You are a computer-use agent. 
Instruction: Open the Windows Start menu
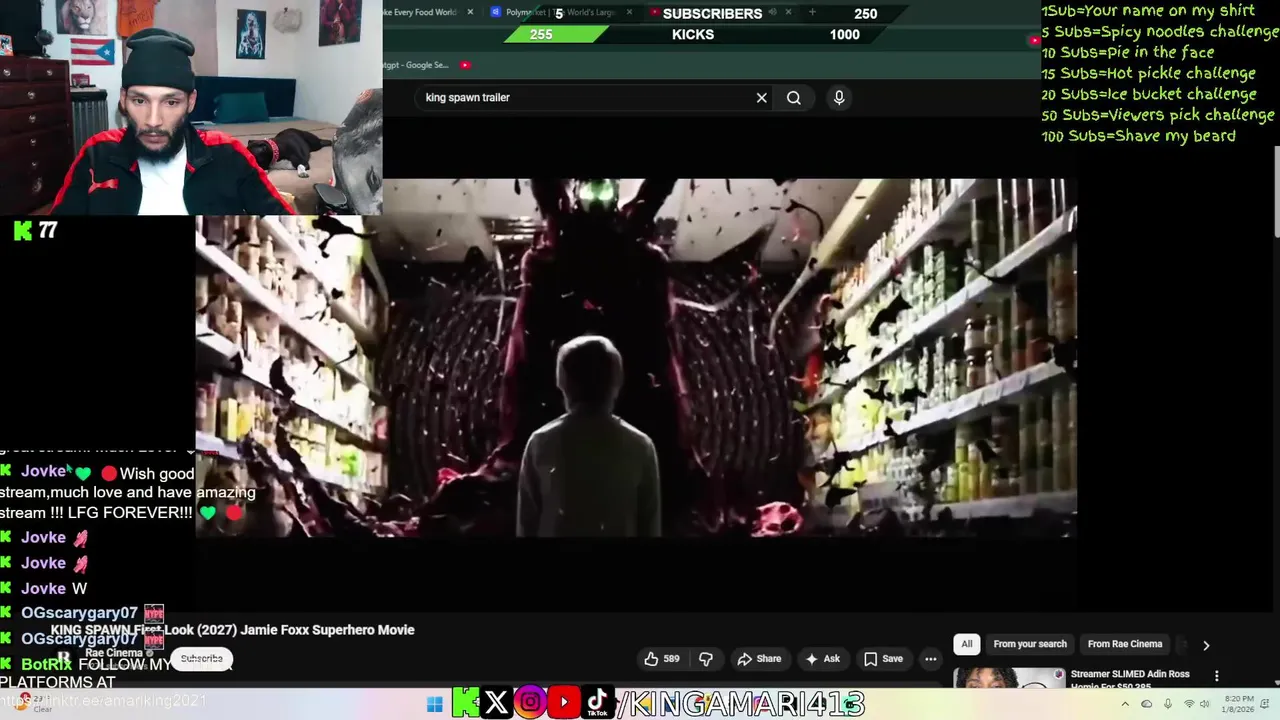[434, 705]
